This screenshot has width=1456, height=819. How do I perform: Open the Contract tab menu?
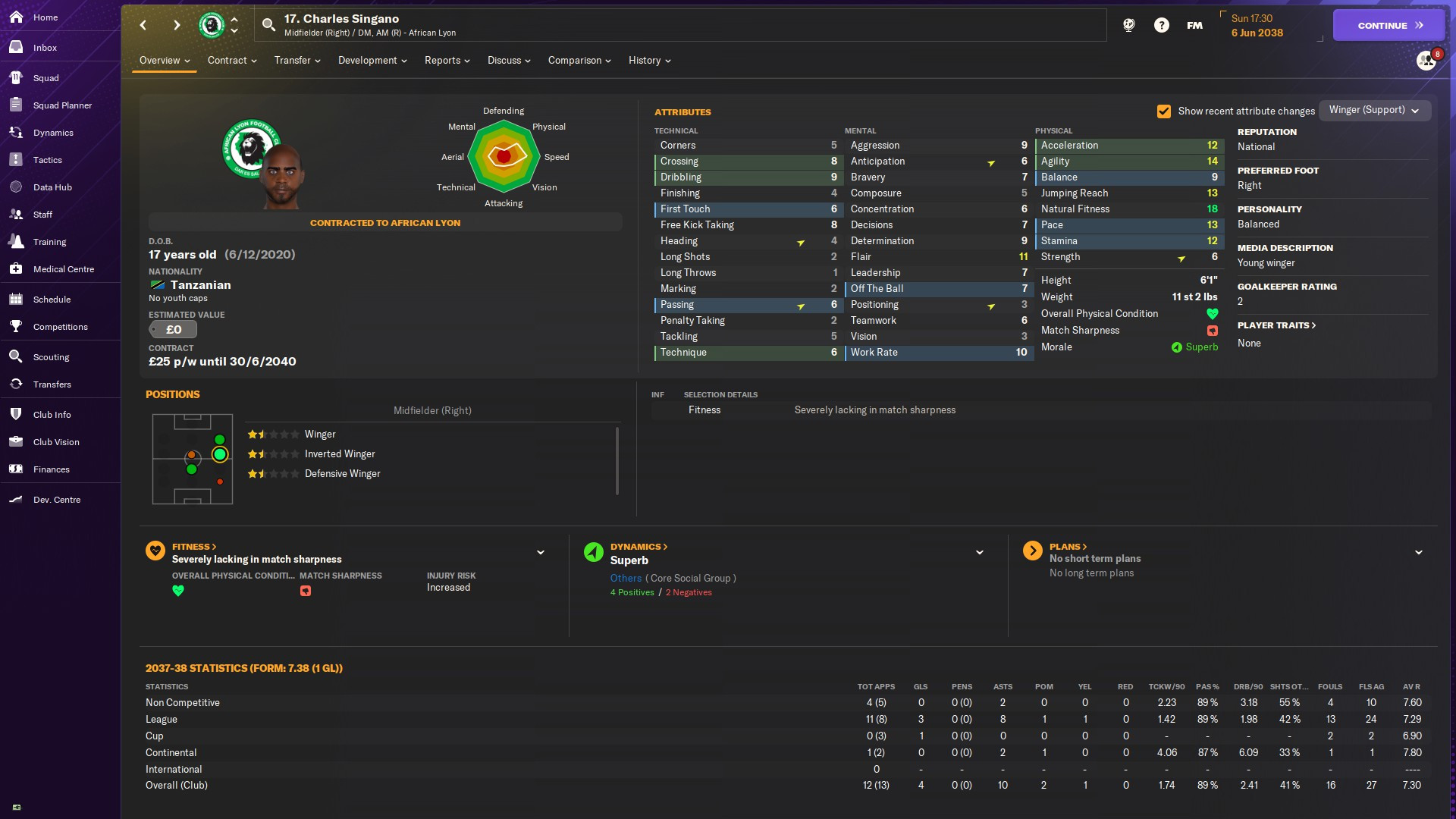click(232, 61)
